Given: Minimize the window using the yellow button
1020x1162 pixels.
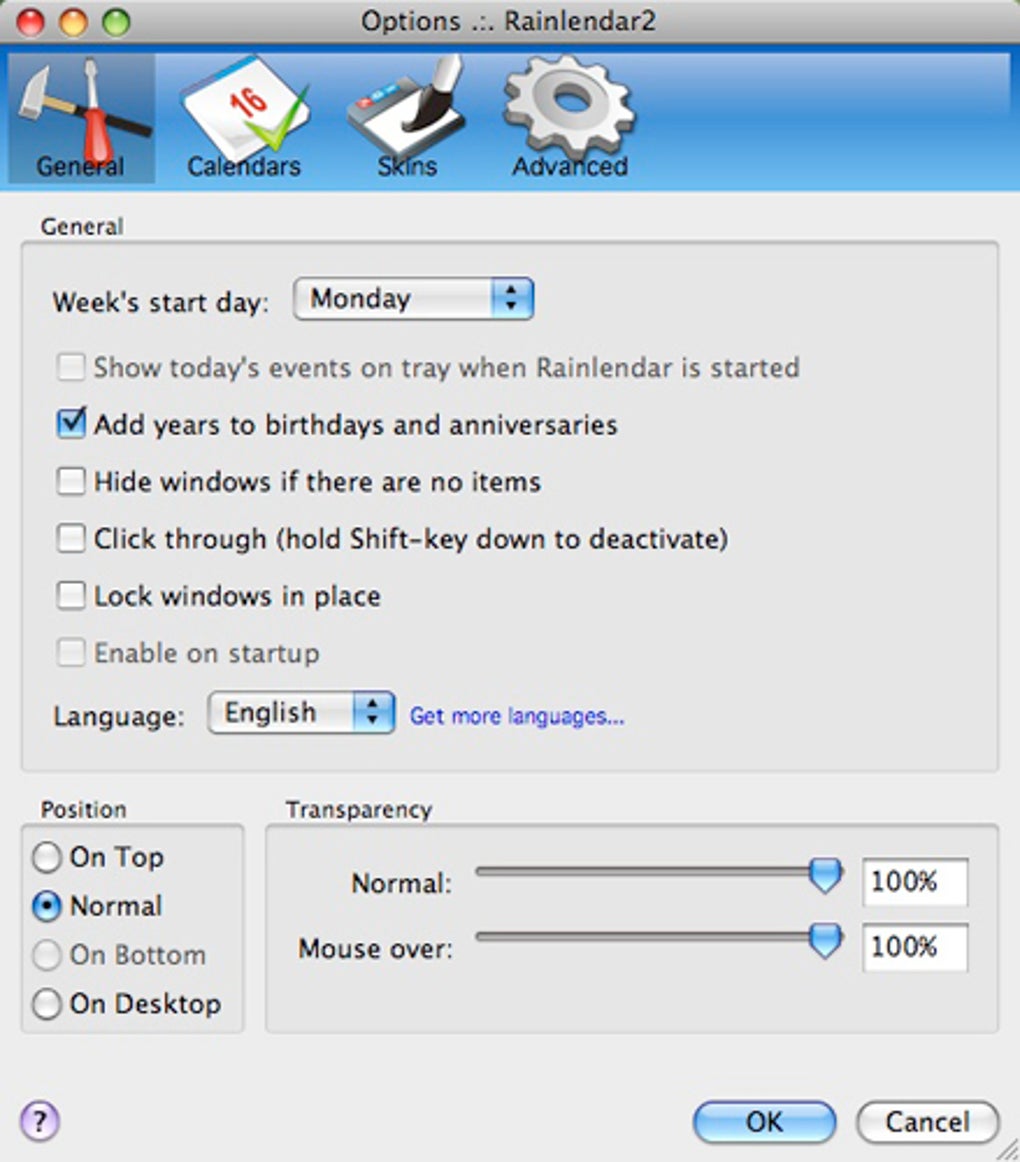Looking at the screenshot, I should point(73,22).
